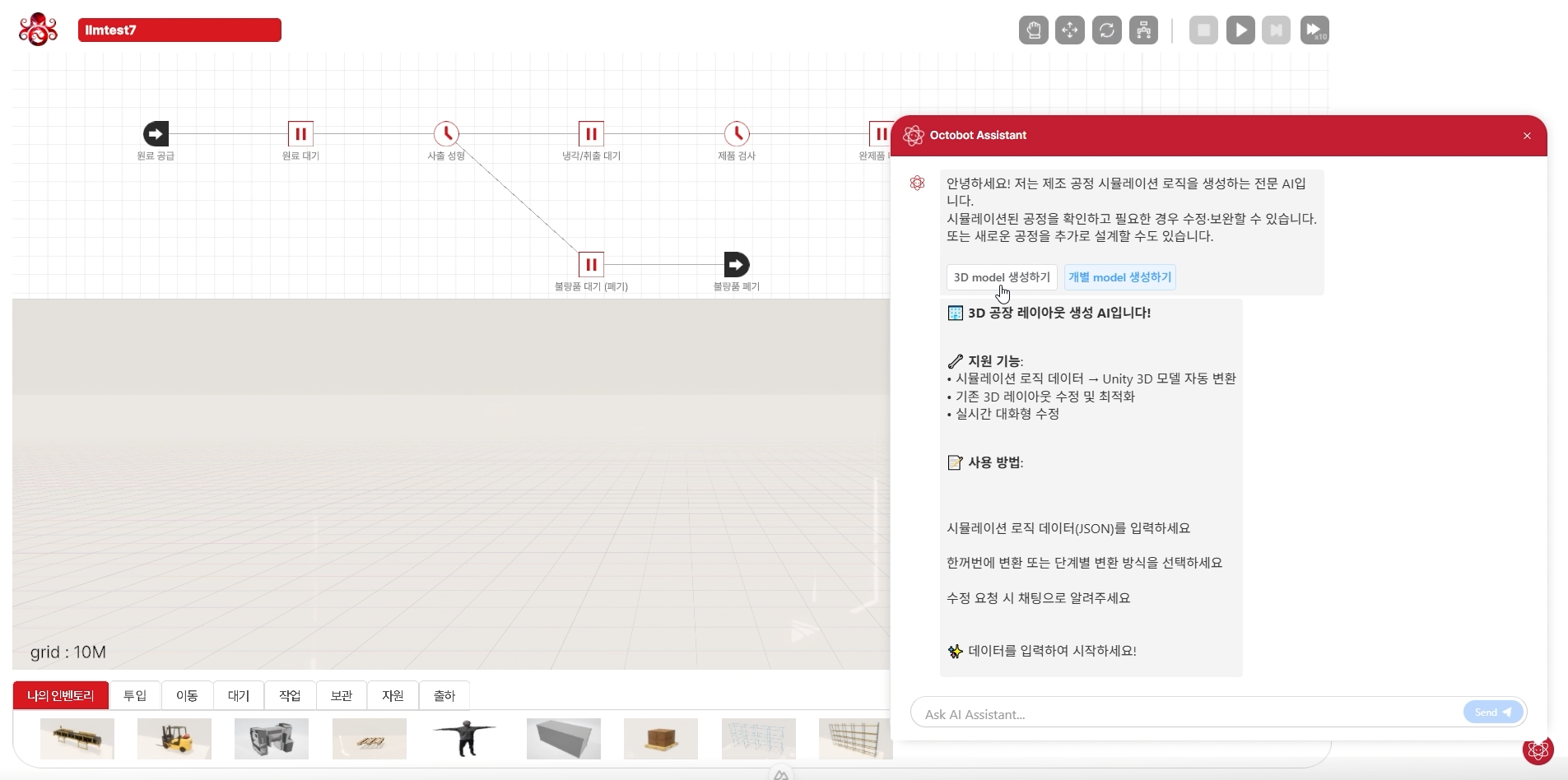Pick the wooden pallet model thumbnail
The image size is (1568, 780).
point(370,739)
